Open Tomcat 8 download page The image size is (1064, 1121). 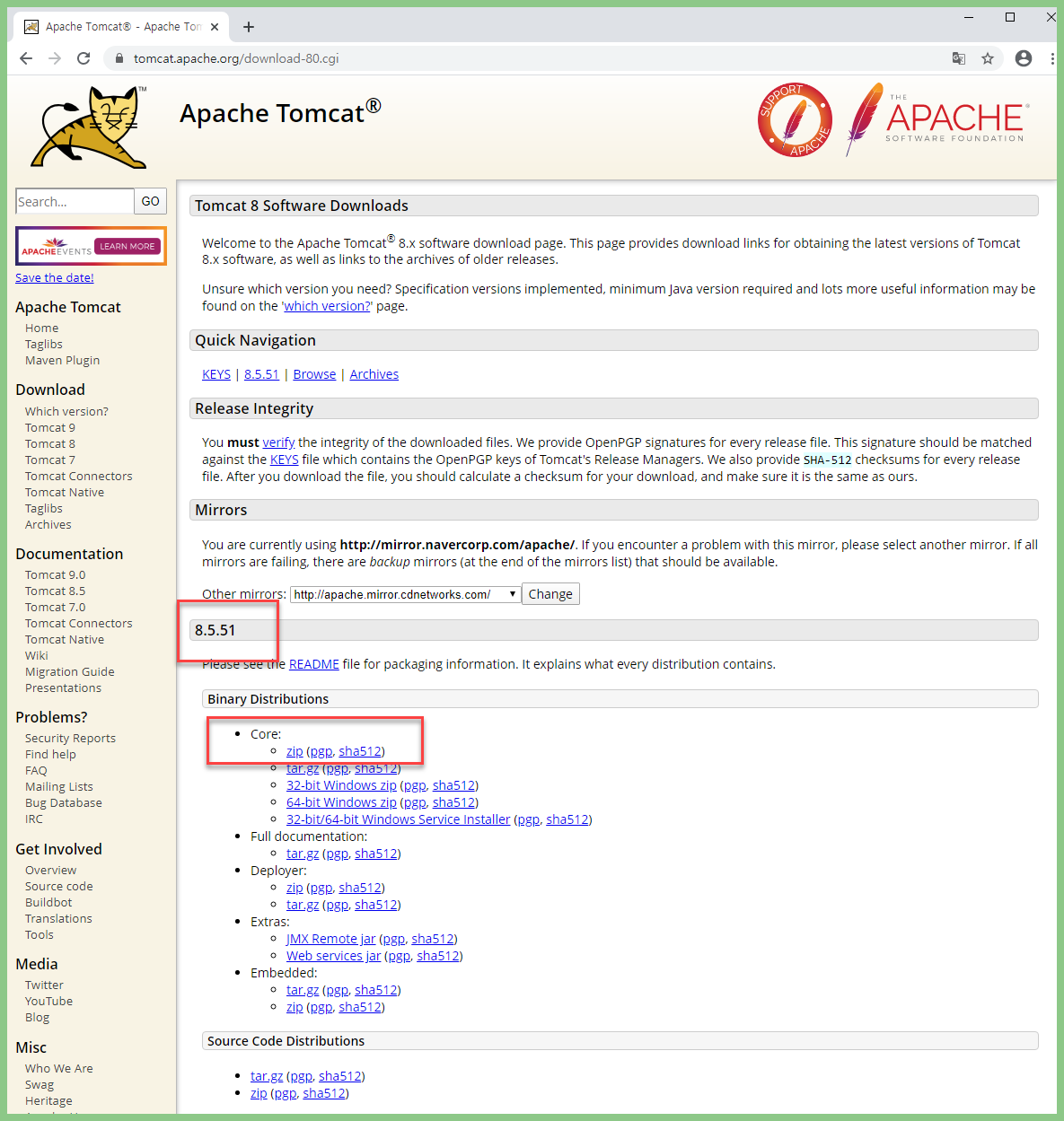(50, 444)
